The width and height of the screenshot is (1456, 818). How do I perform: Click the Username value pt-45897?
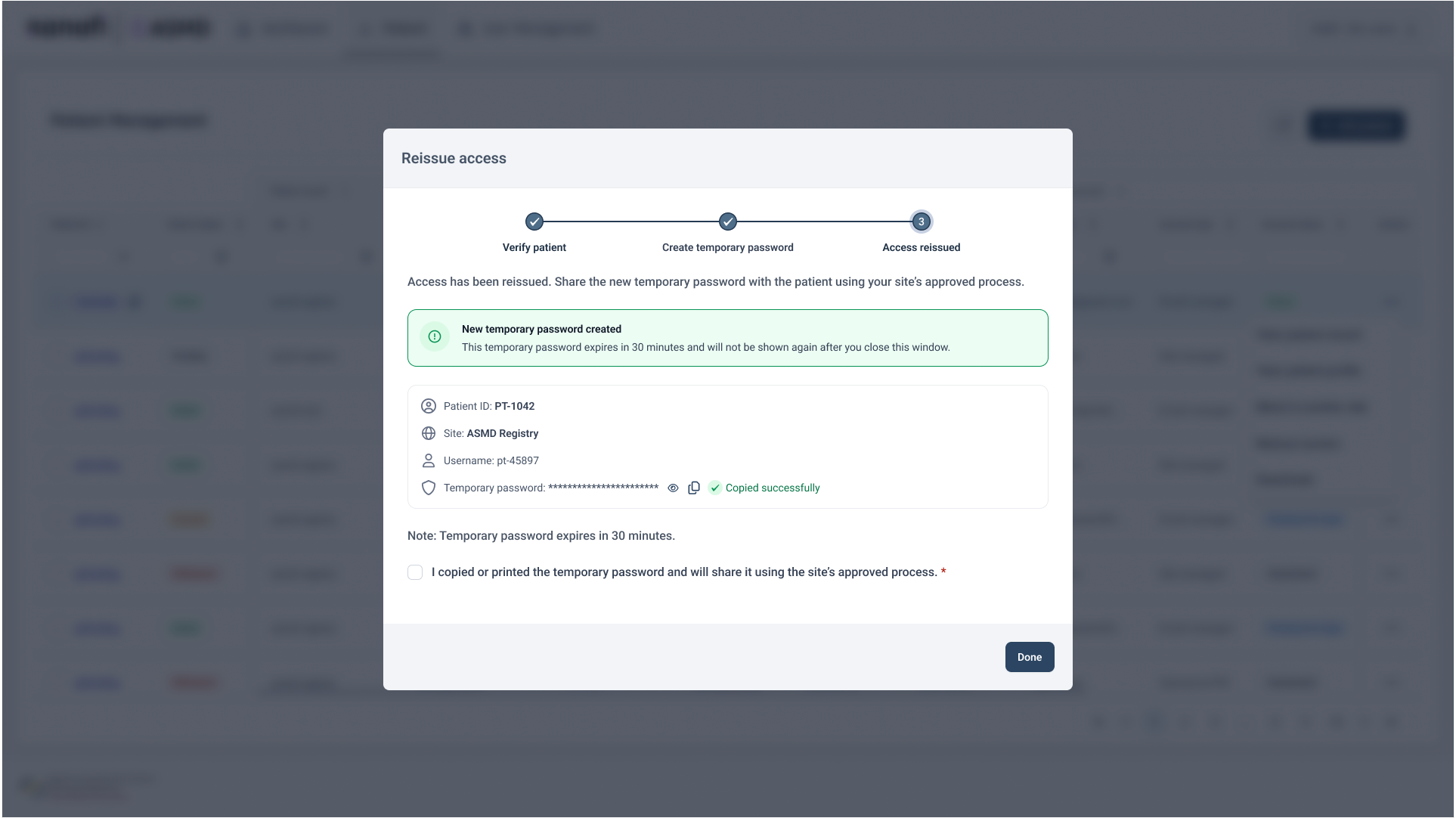tap(518, 460)
